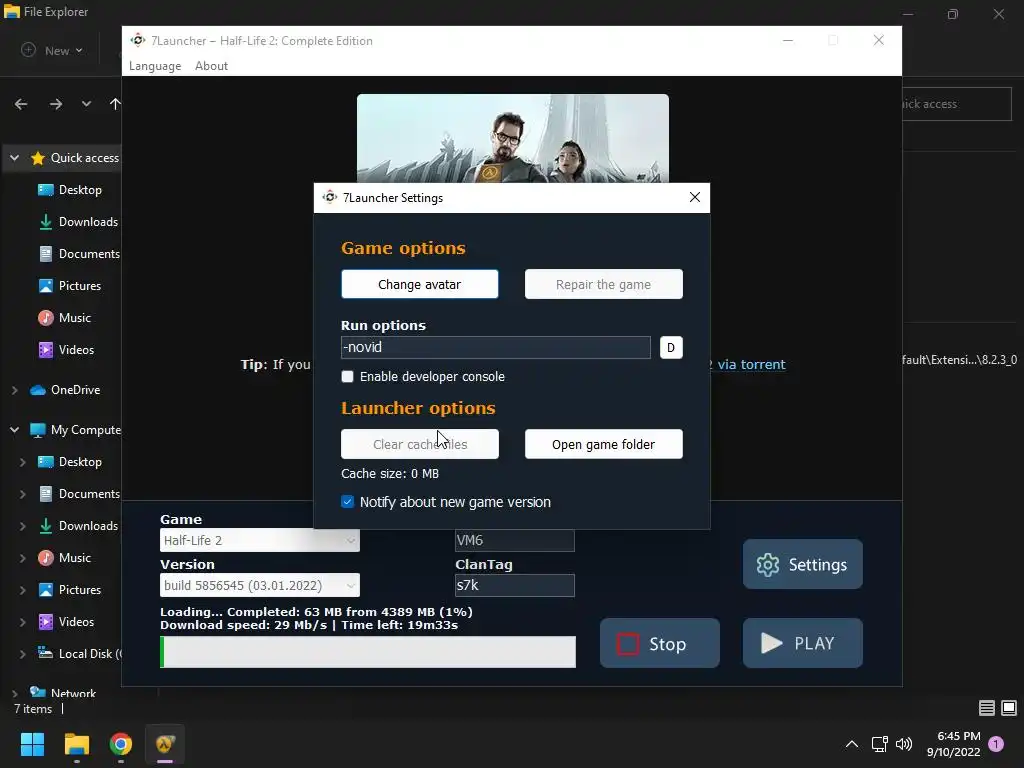Open network status tray icon
Viewport: 1024px width, 768px height.
click(879, 744)
